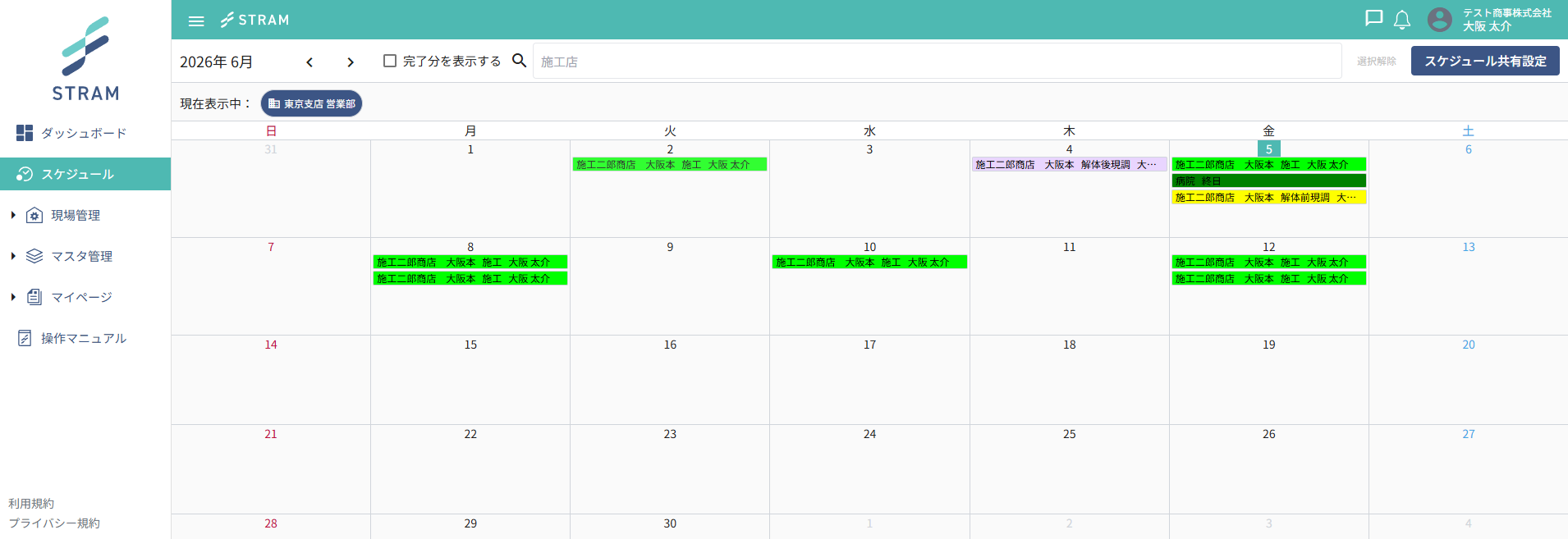Open 利用規約 link
Image resolution: width=1568 pixels, height=539 pixels.
point(31,503)
